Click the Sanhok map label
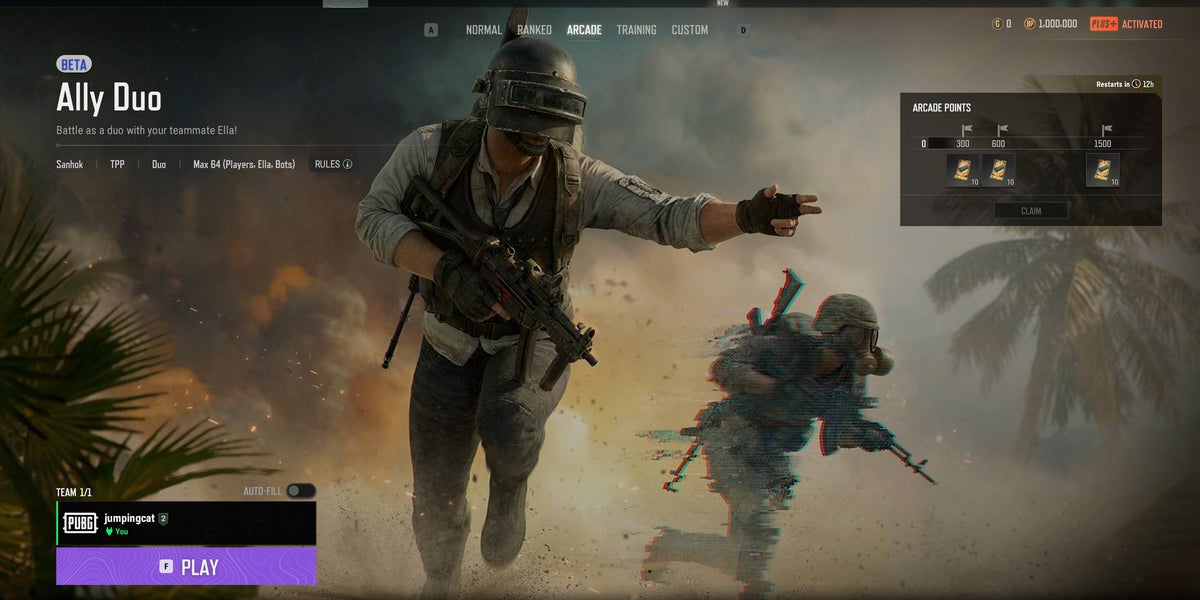The image size is (1200, 600). [x=70, y=164]
